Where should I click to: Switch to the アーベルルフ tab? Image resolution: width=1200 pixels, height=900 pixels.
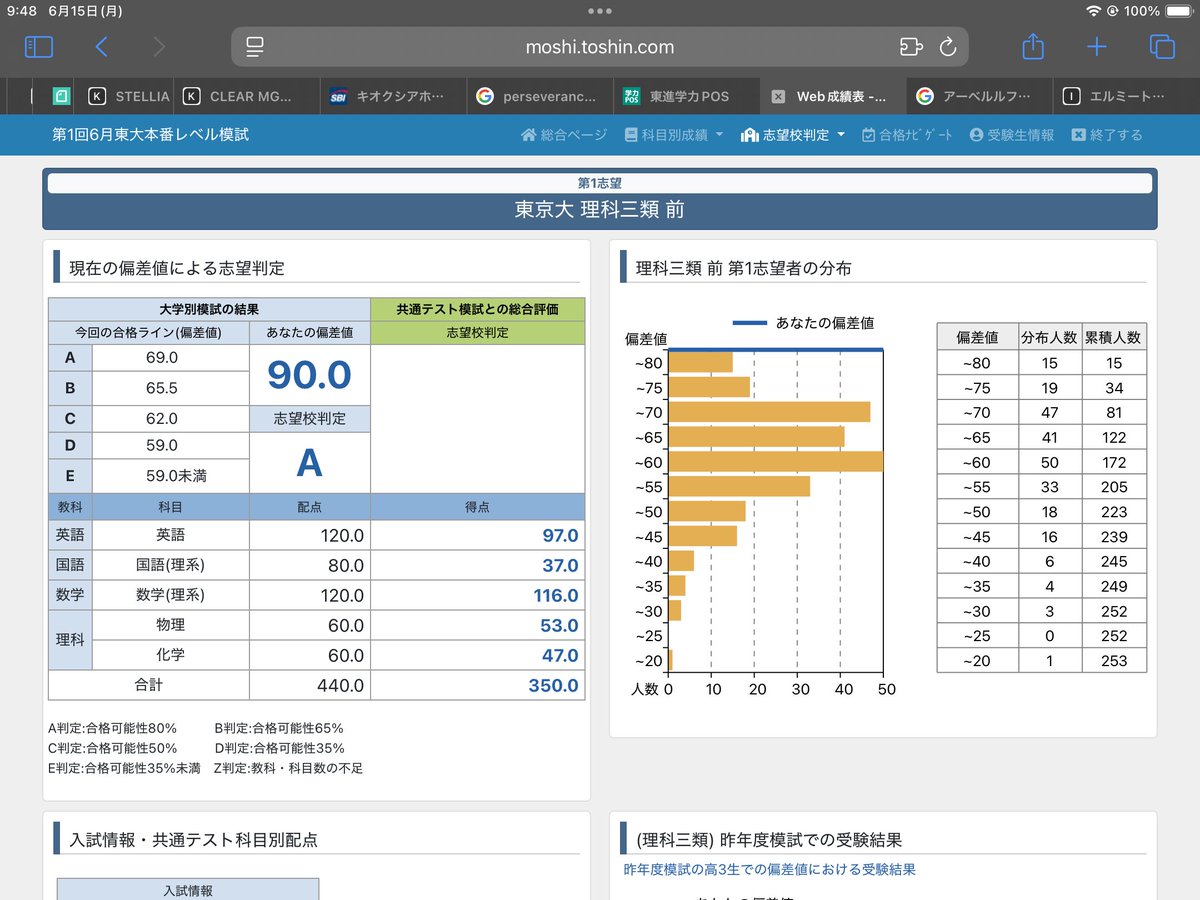(978, 97)
